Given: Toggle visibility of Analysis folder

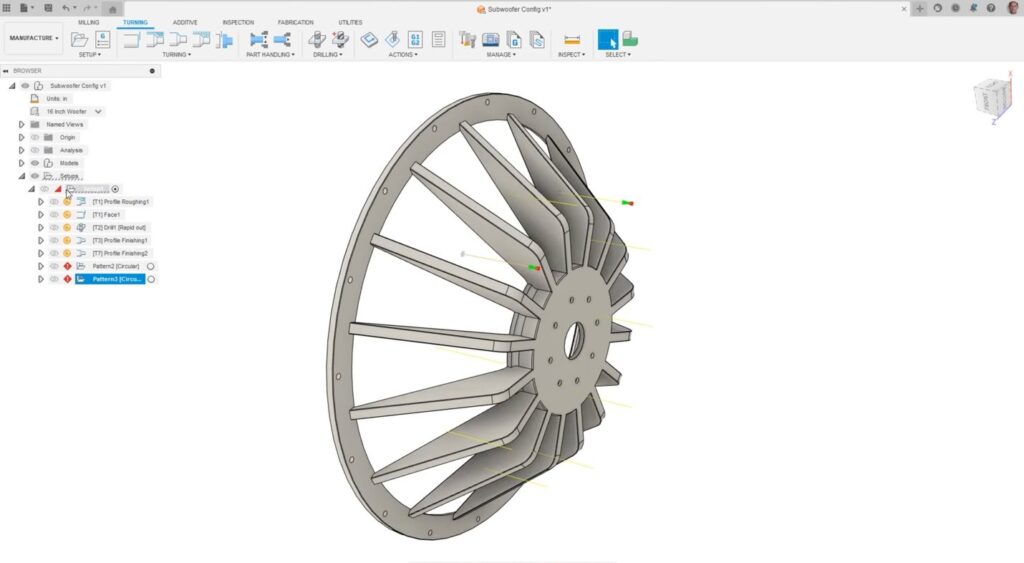Looking at the screenshot, I should (x=35, y=150).
